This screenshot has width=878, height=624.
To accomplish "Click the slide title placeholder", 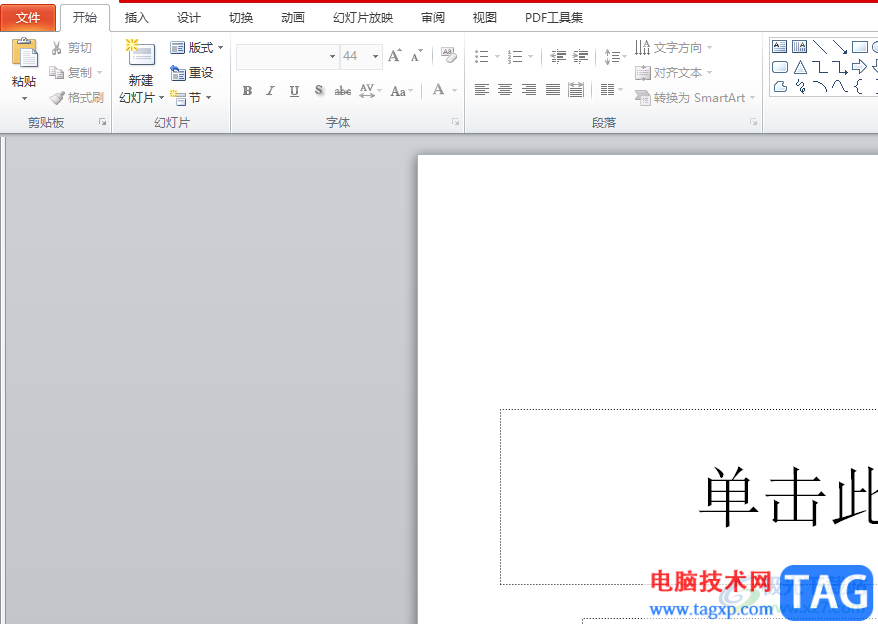I will coord(689,497).
